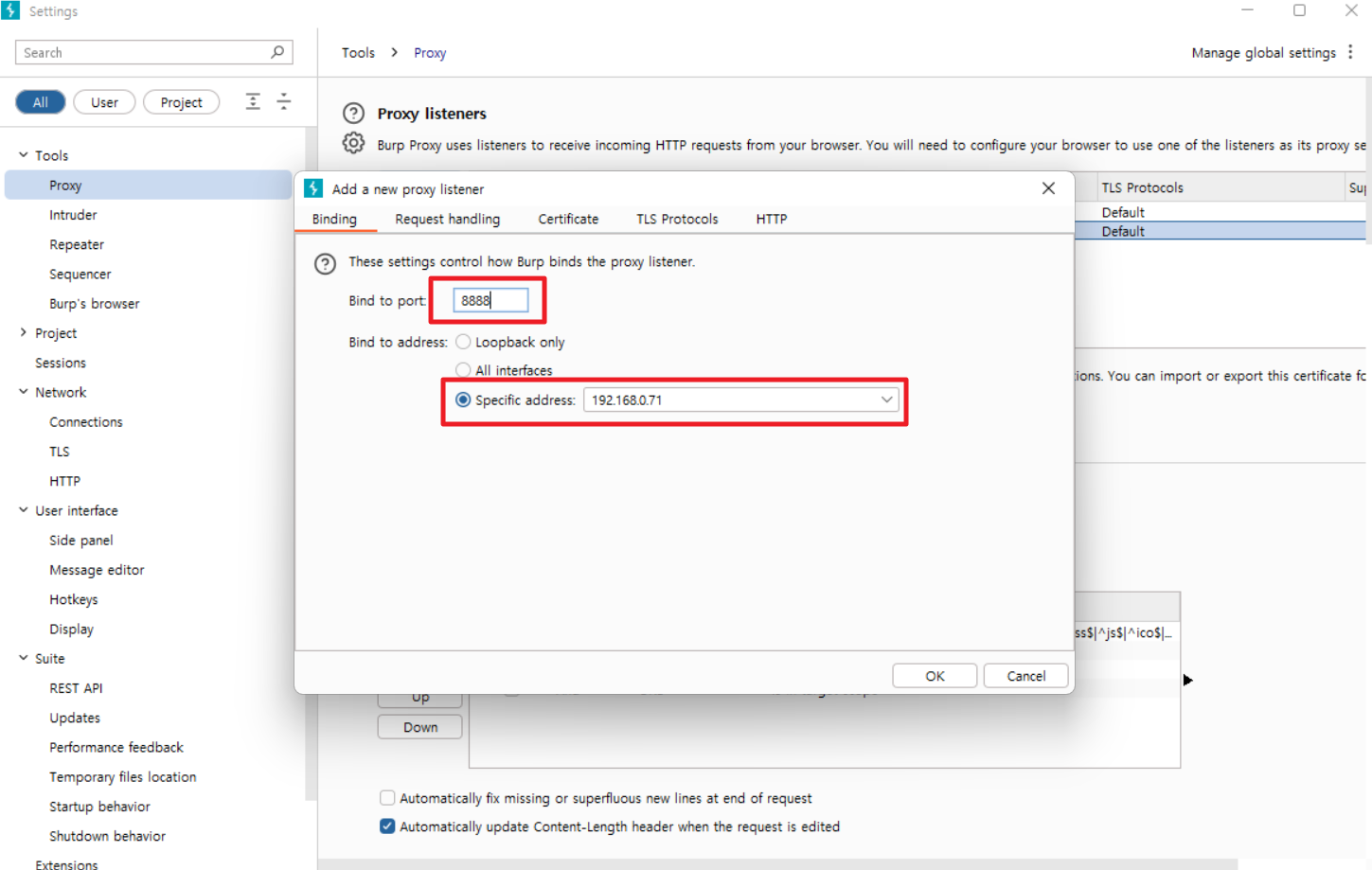1372x870 pixels.
Task: Click the Down button
Action: point(420,727)
